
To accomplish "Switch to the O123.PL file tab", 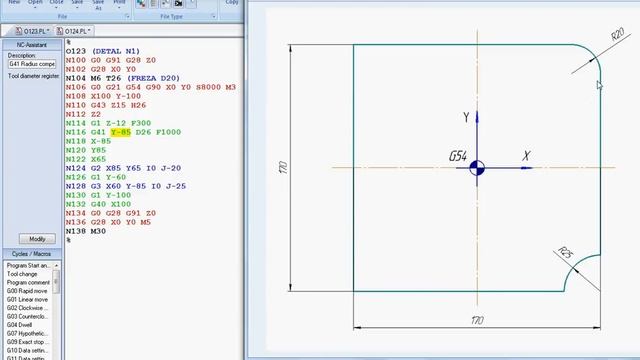I will point(32,31).
